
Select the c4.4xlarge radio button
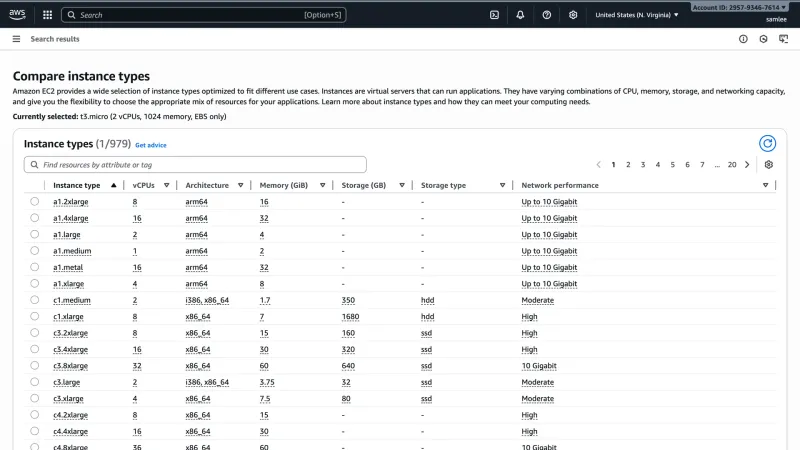click(x=34, y=431)
